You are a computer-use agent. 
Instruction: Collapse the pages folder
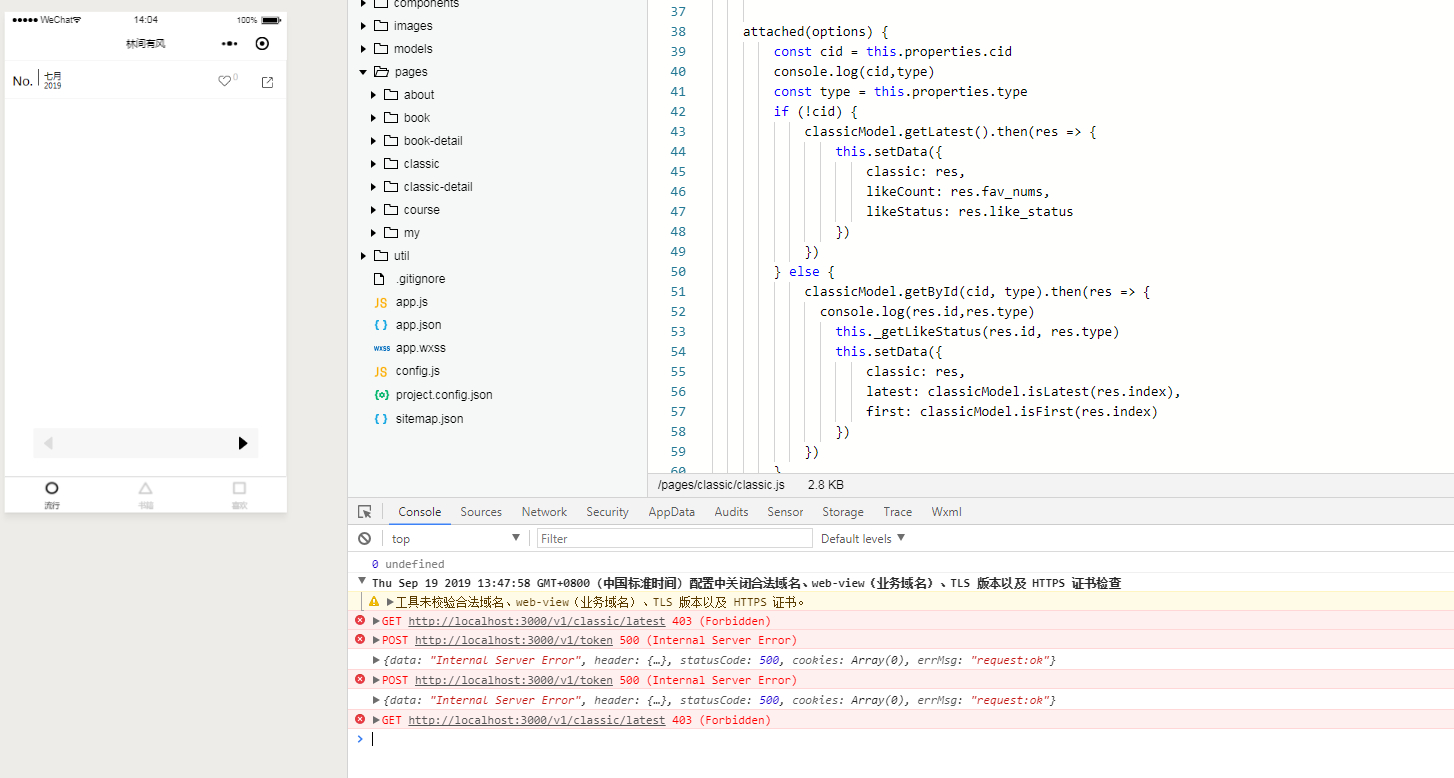[364, 72]
